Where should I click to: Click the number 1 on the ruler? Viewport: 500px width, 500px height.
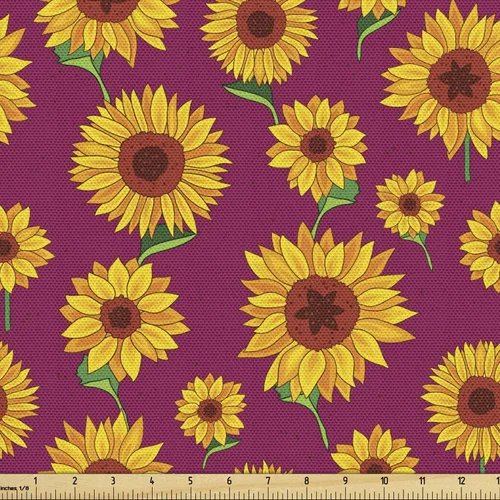36,481
